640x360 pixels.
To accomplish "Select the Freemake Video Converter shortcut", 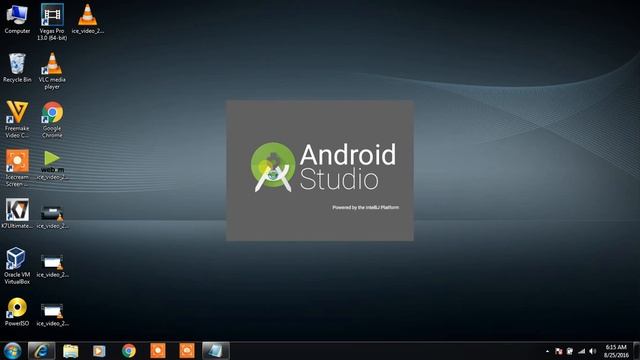I will (17, 119).
